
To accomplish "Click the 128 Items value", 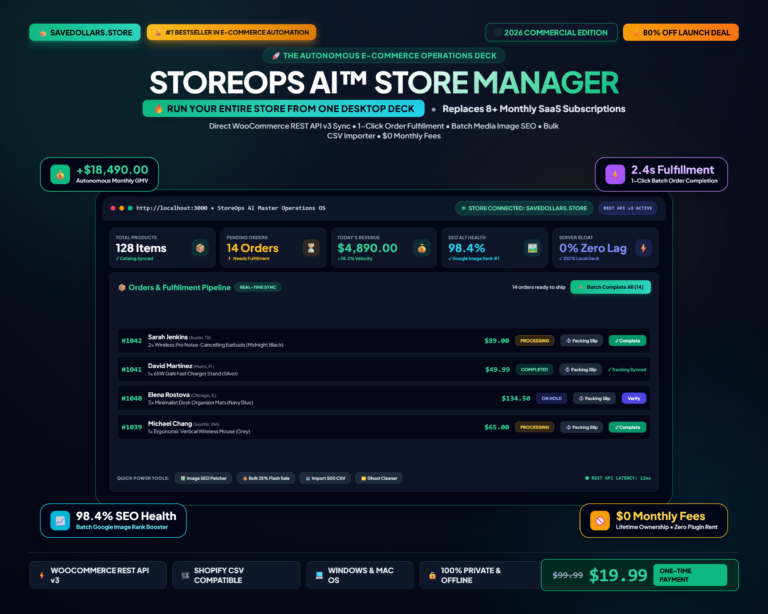I will (141, 248).
